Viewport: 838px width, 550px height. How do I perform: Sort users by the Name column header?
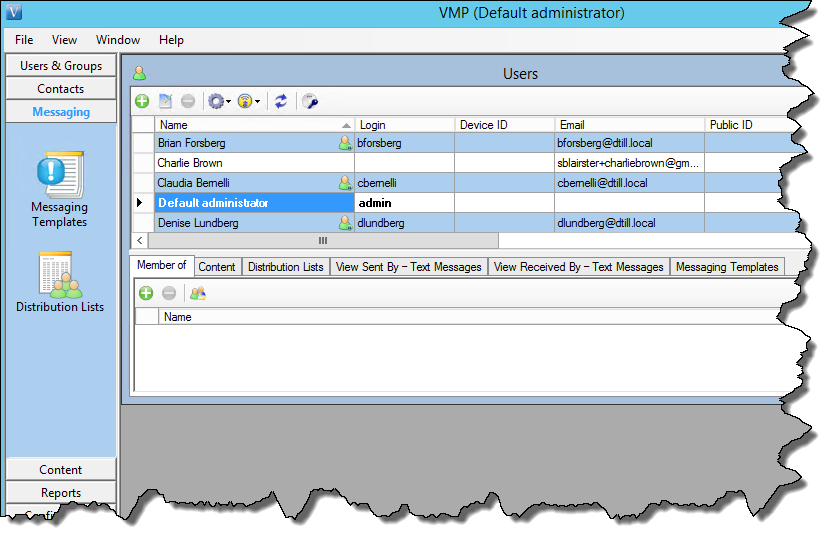click(x=250, y=125)
